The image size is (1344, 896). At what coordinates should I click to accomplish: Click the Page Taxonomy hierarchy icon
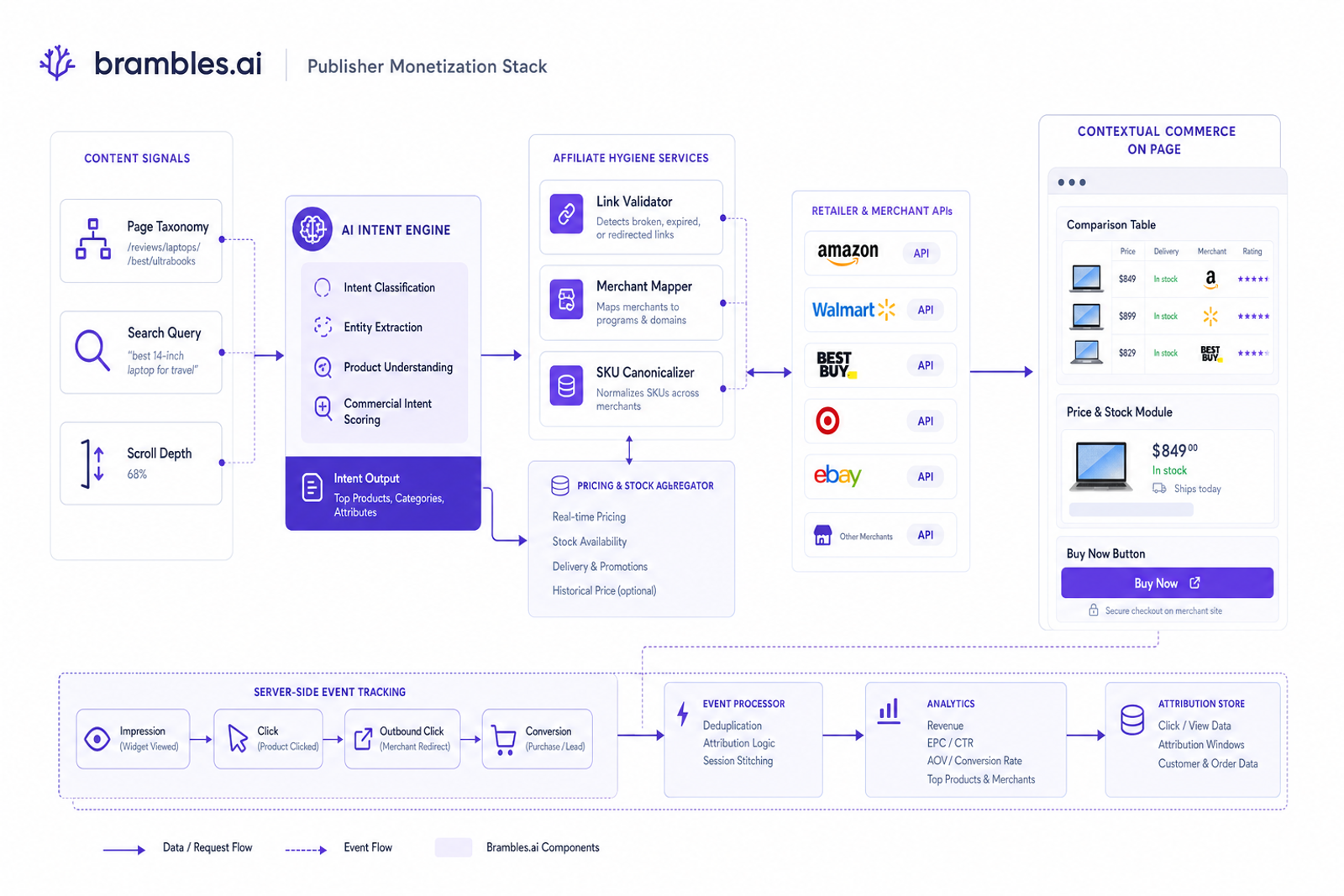93,239
